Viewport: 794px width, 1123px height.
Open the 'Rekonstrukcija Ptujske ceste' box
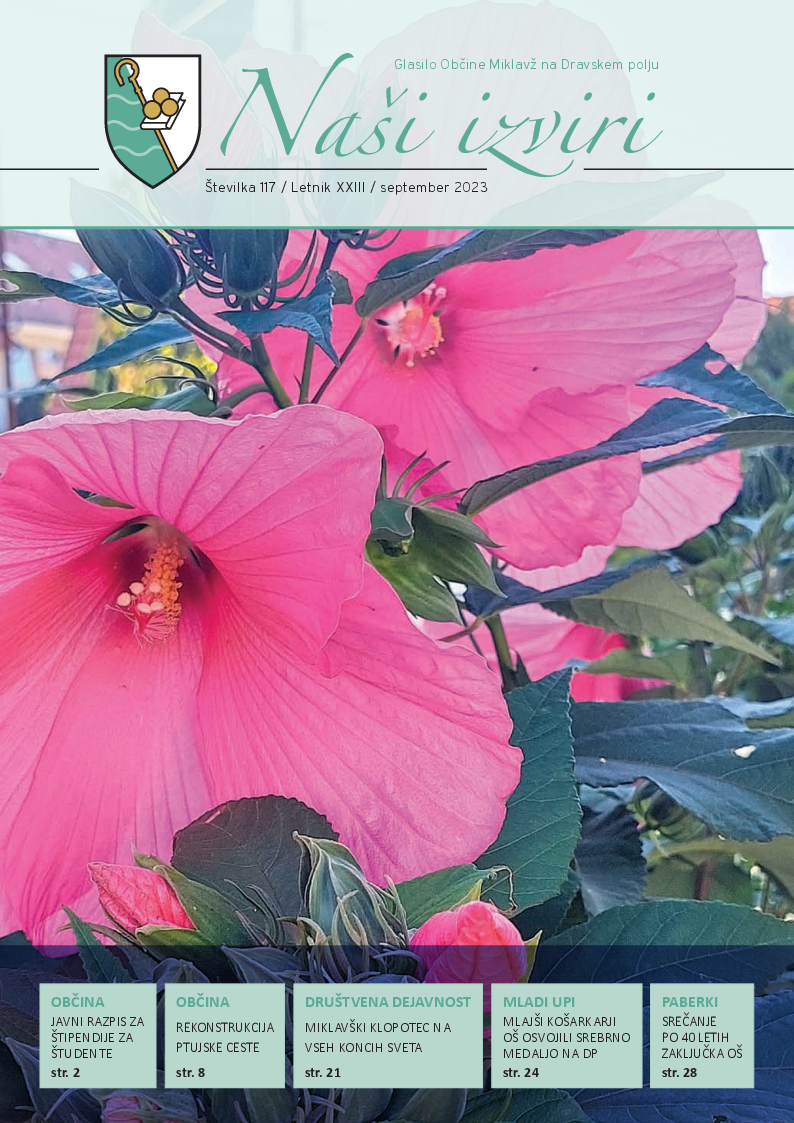(225, 1036)
